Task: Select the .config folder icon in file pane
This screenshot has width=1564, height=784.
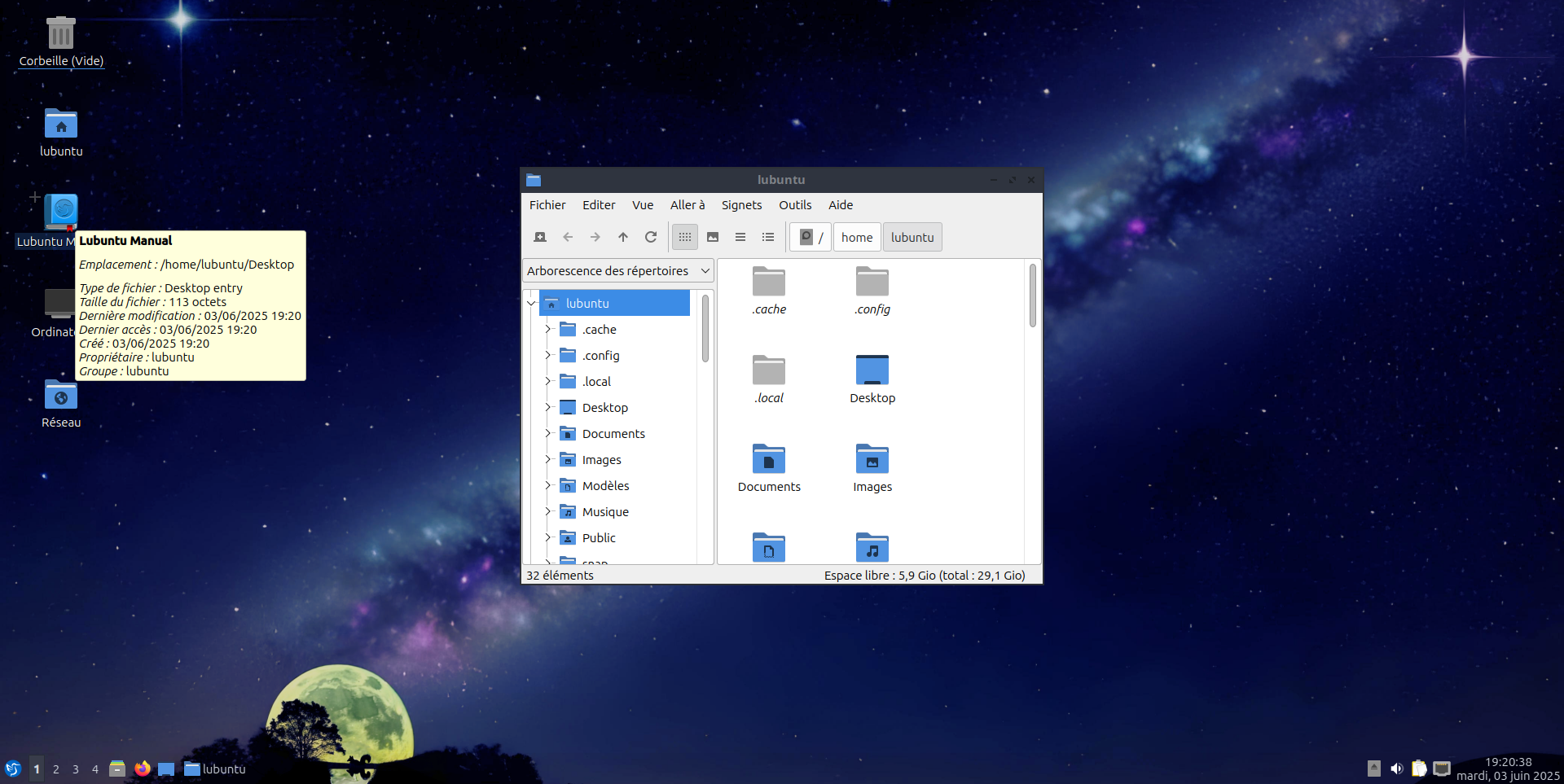Action: pos(872,282)
